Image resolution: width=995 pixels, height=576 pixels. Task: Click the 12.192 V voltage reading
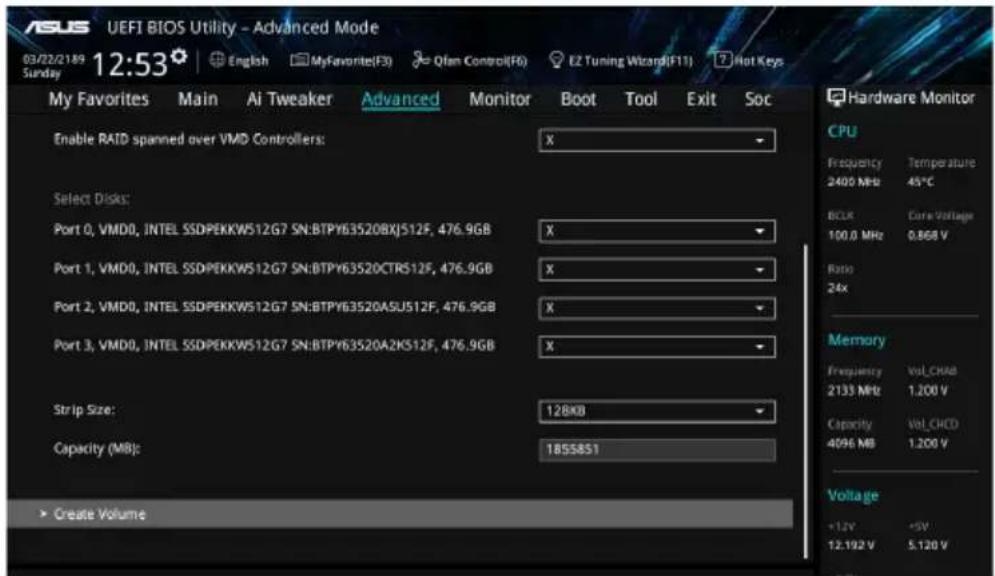(851, 546)
